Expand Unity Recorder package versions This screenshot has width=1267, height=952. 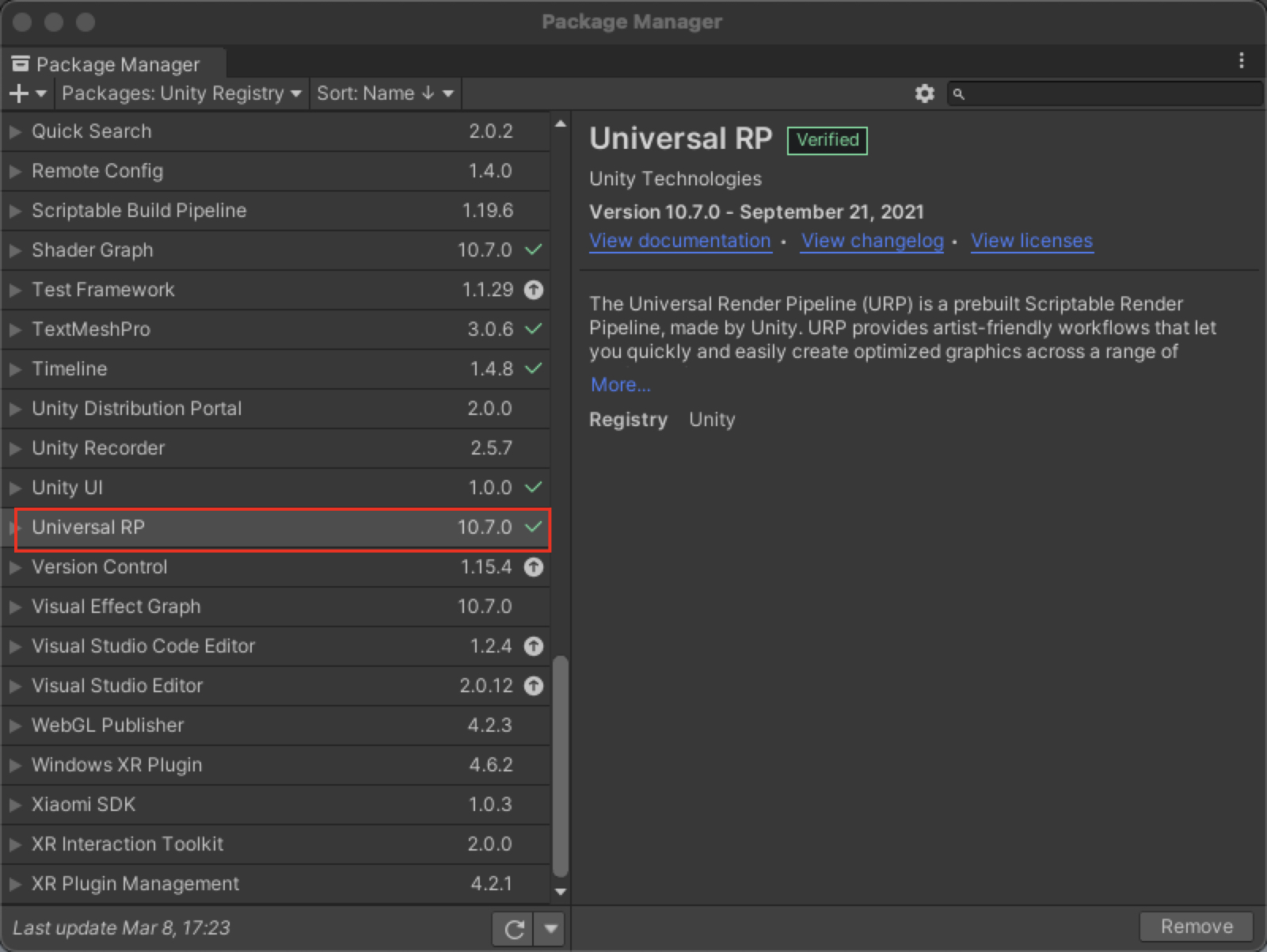tap(15, 448)
